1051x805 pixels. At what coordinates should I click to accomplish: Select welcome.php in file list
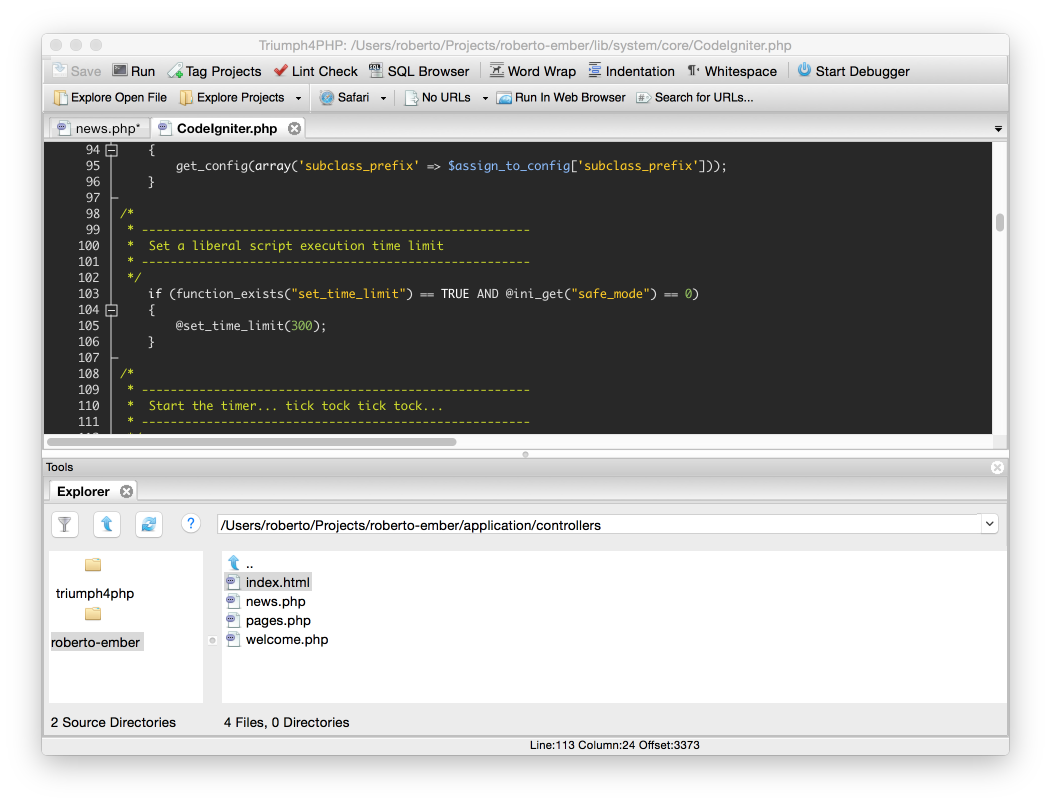(277, 639)
